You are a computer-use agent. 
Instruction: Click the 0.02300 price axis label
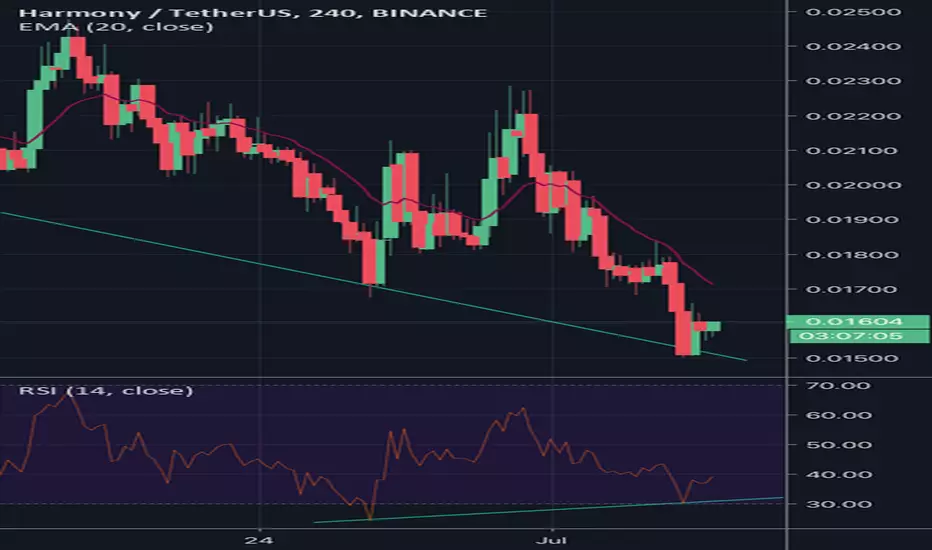click(x=853, y=81)
